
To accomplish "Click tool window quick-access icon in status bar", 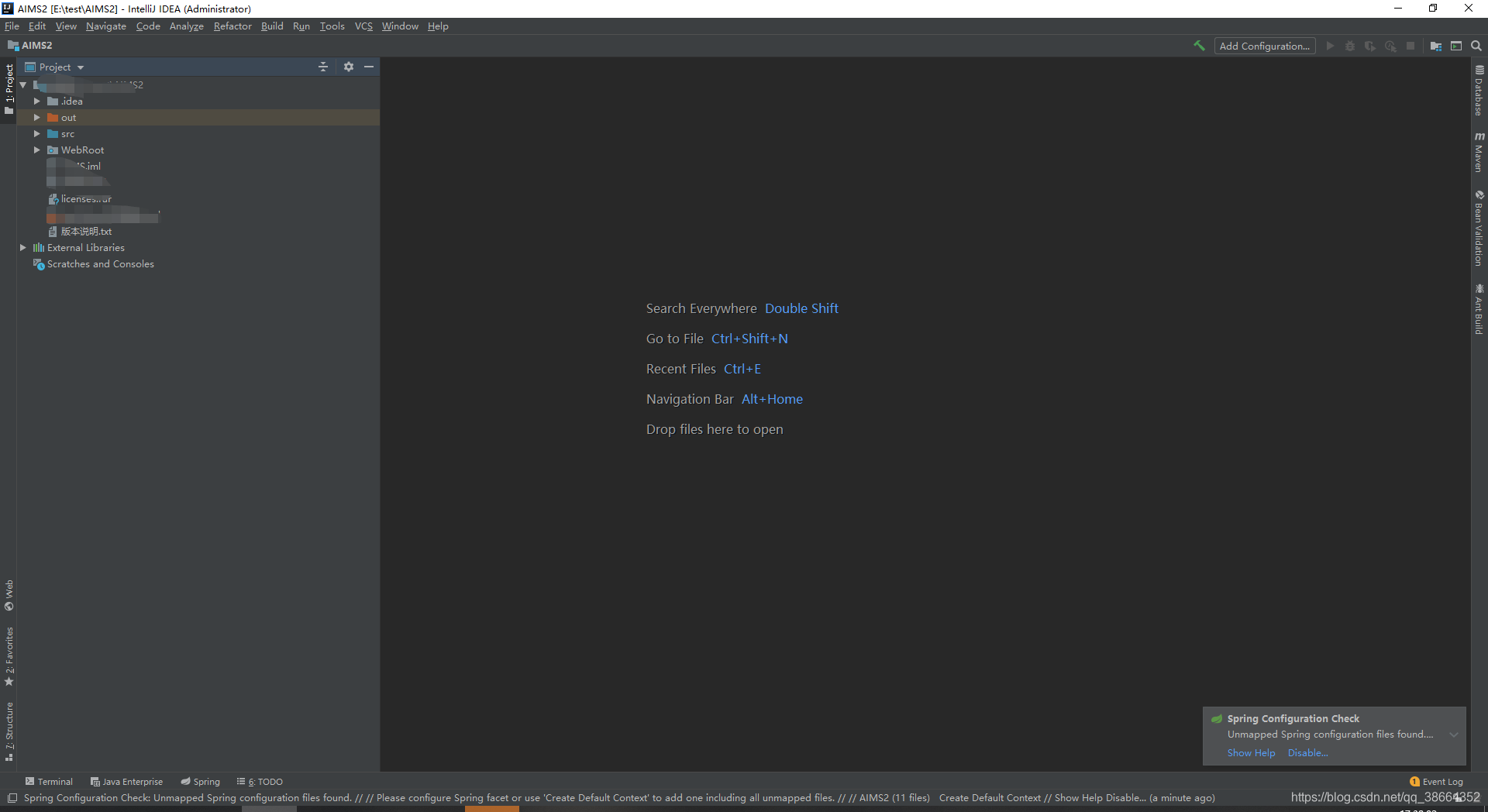I will [12, 798].
